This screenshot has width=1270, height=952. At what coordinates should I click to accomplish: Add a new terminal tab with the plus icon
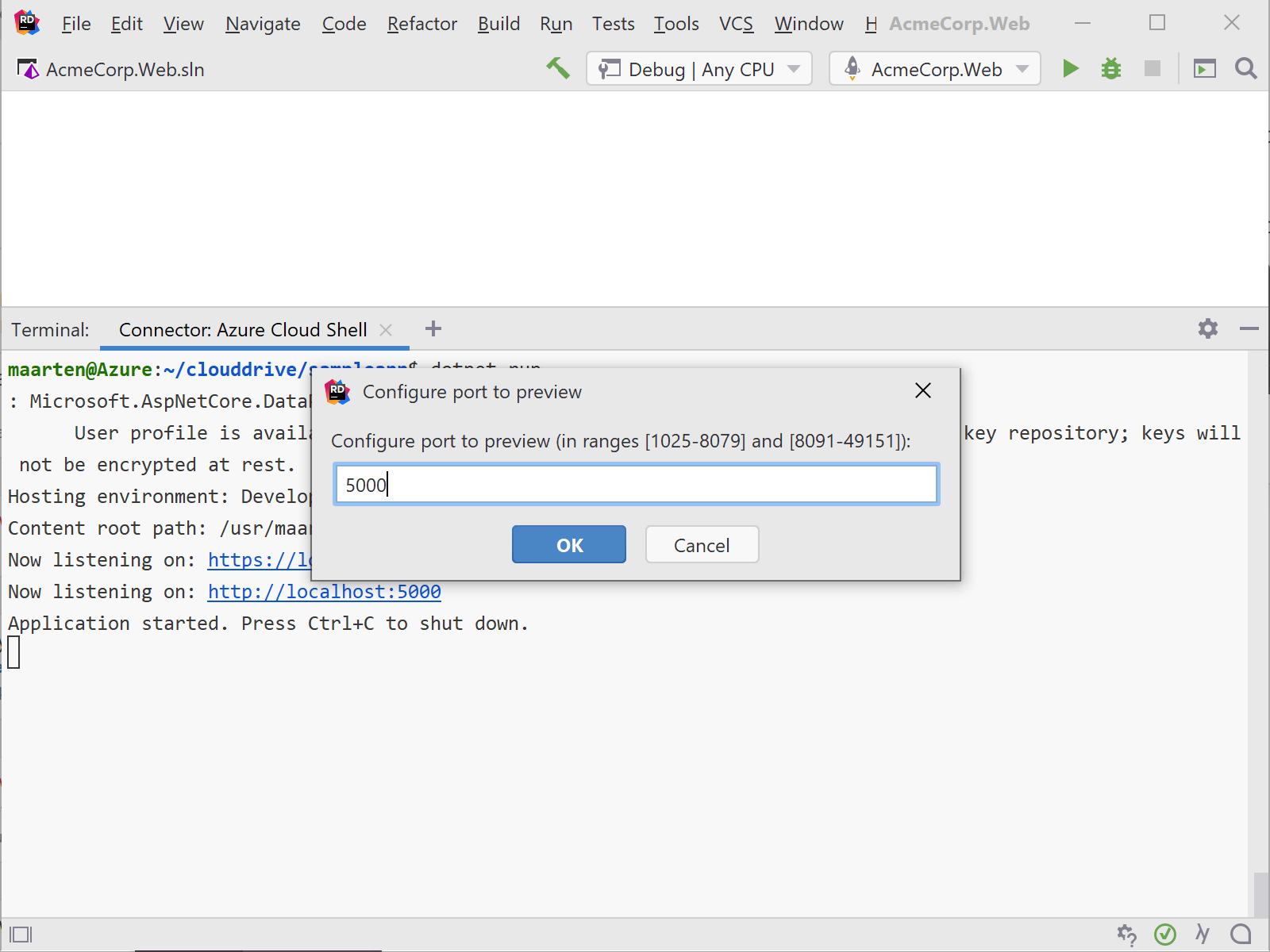(x=433, y=328)
